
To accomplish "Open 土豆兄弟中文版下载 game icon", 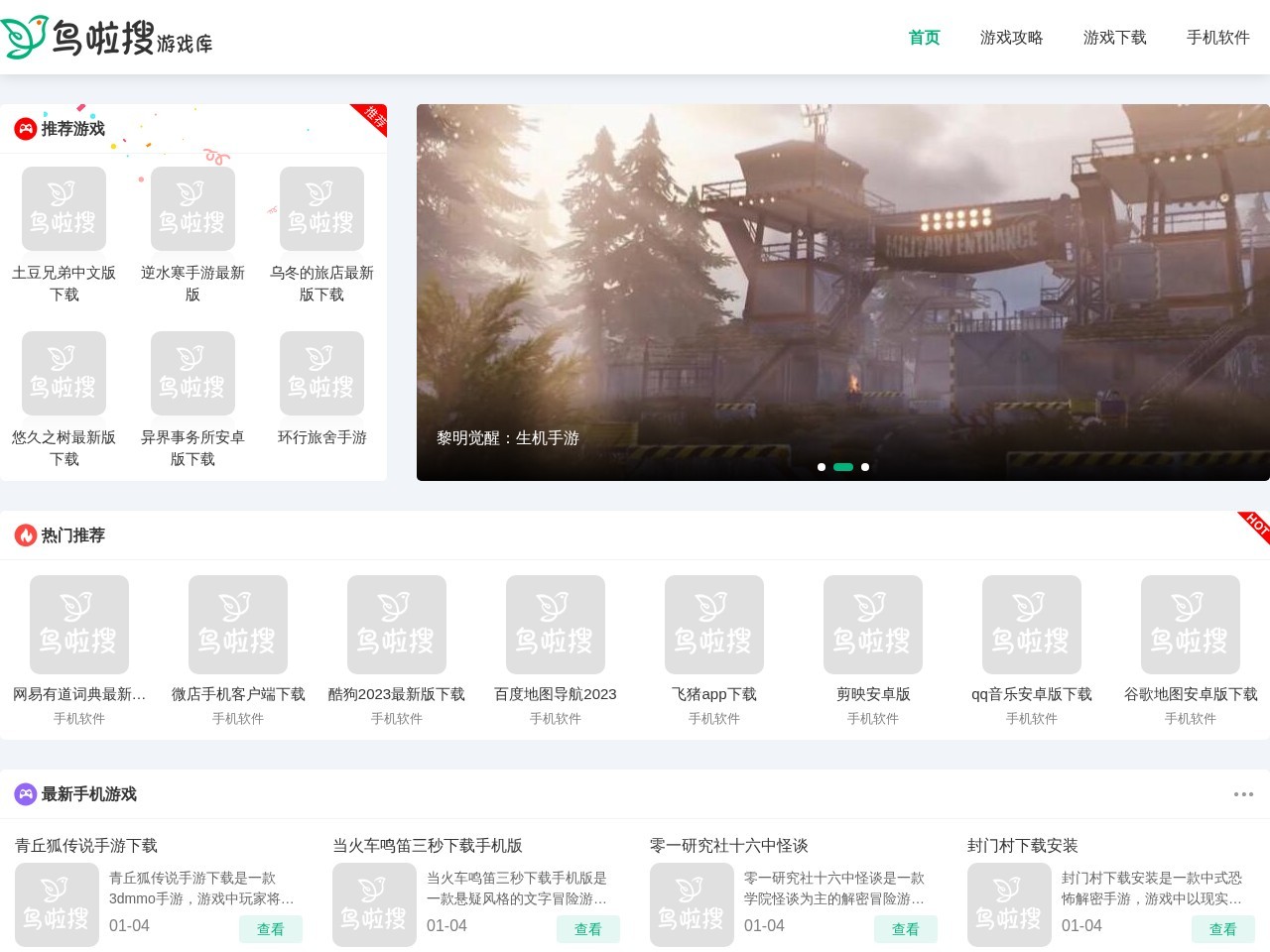I will 63,209.
